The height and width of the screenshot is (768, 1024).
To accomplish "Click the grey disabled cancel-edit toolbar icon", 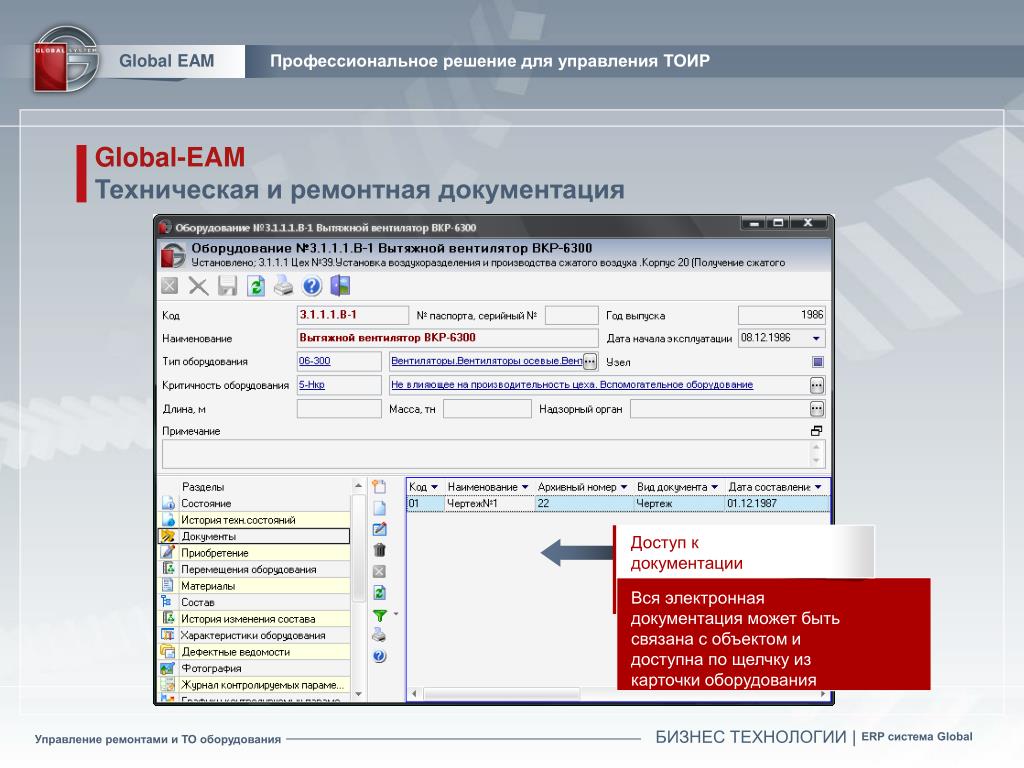I will (170, 286).
